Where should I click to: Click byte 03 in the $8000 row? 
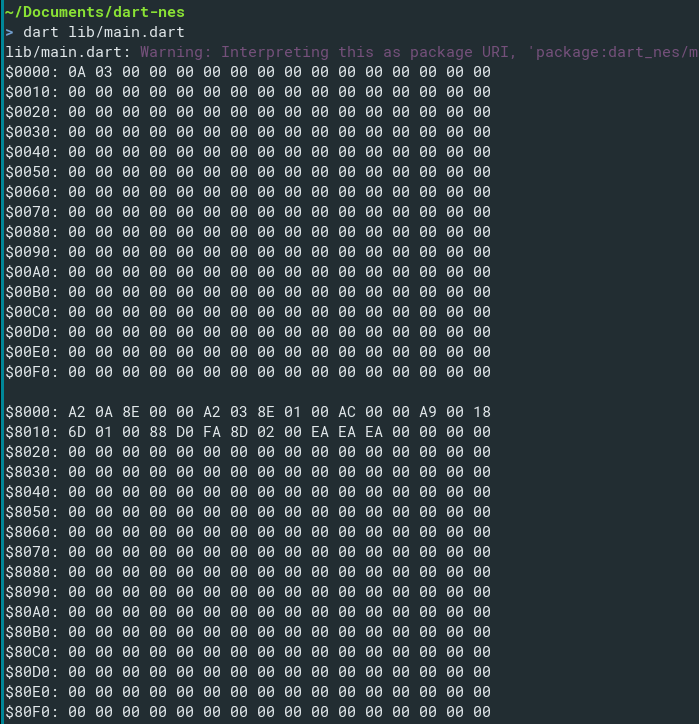239,412
